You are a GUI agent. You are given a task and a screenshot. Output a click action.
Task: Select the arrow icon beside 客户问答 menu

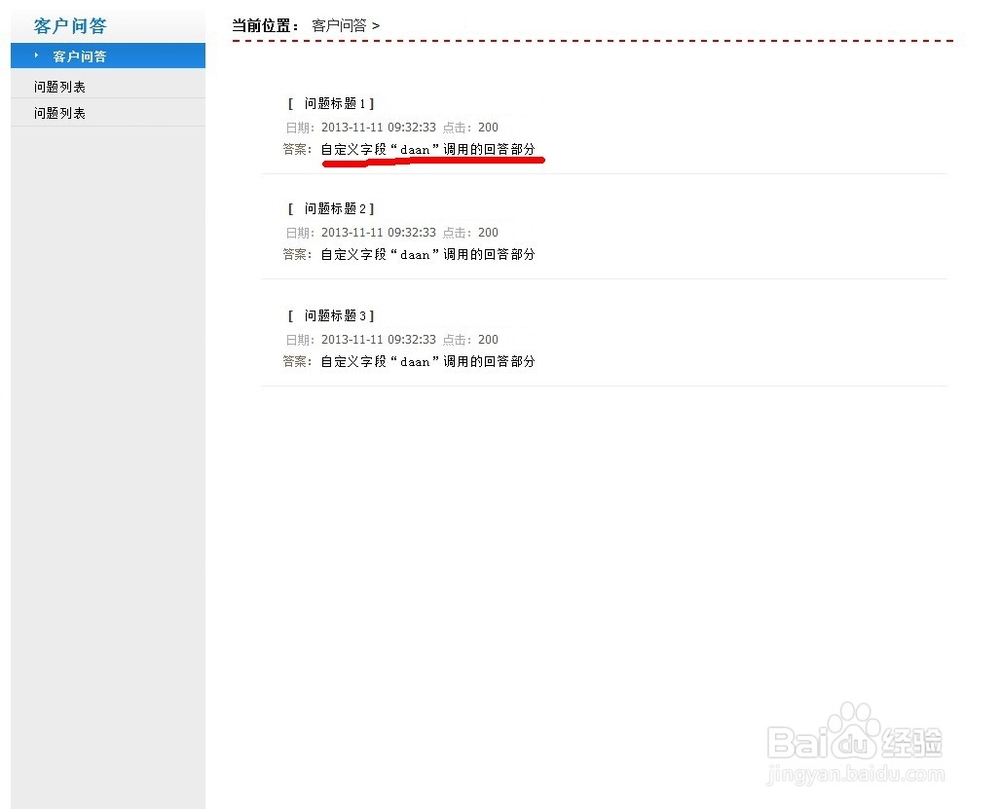coord(37,56)
